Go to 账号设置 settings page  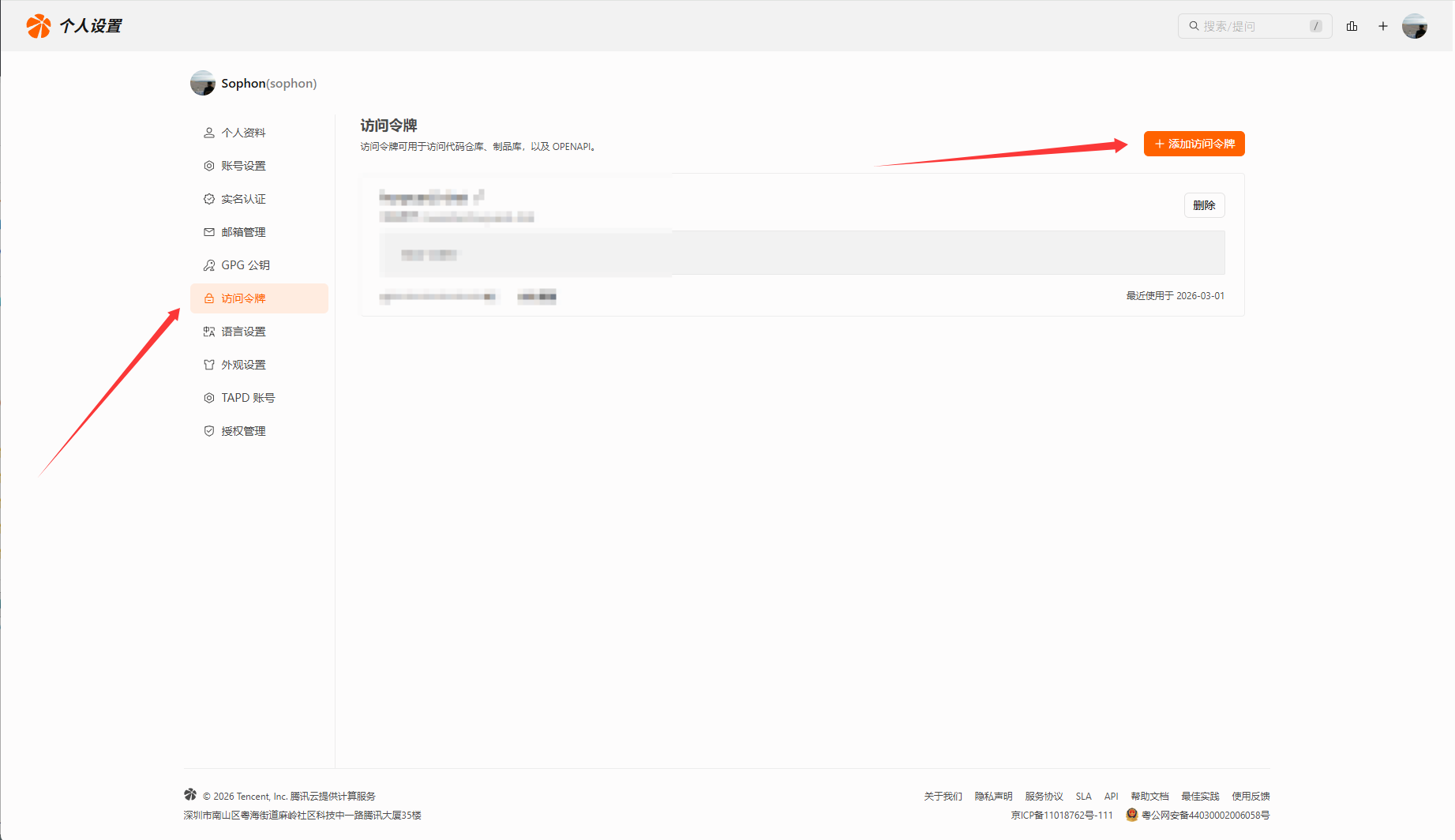(243, 166)
